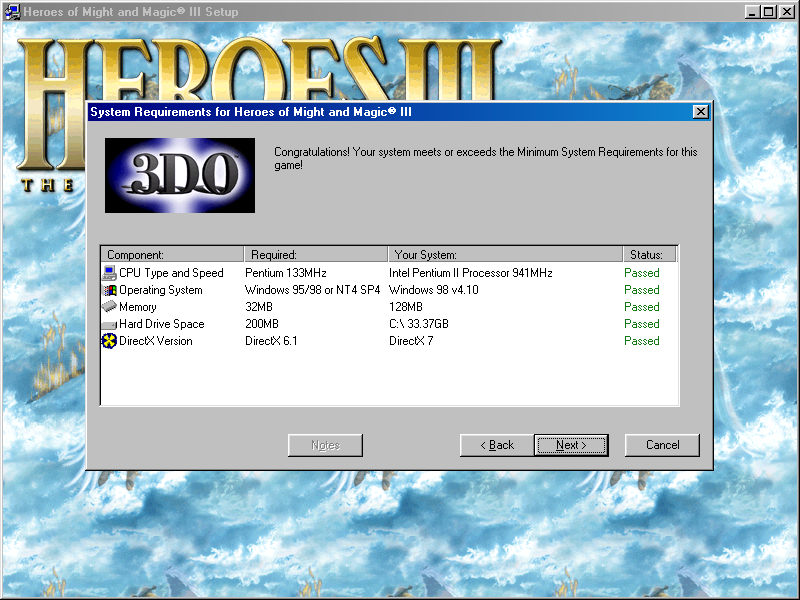Click the Your System column header
Image resolution: width=800 pixels, height=600 pixels.
[506, 255]
